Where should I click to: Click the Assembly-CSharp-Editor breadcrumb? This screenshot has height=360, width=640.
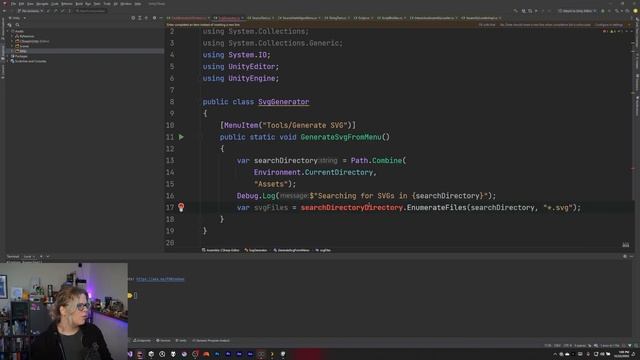coord(221,250)
